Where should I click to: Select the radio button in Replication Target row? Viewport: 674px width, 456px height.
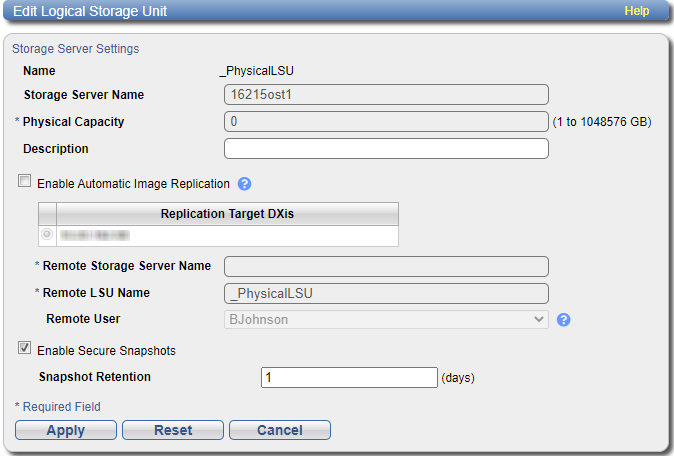[x=47, y=235]
